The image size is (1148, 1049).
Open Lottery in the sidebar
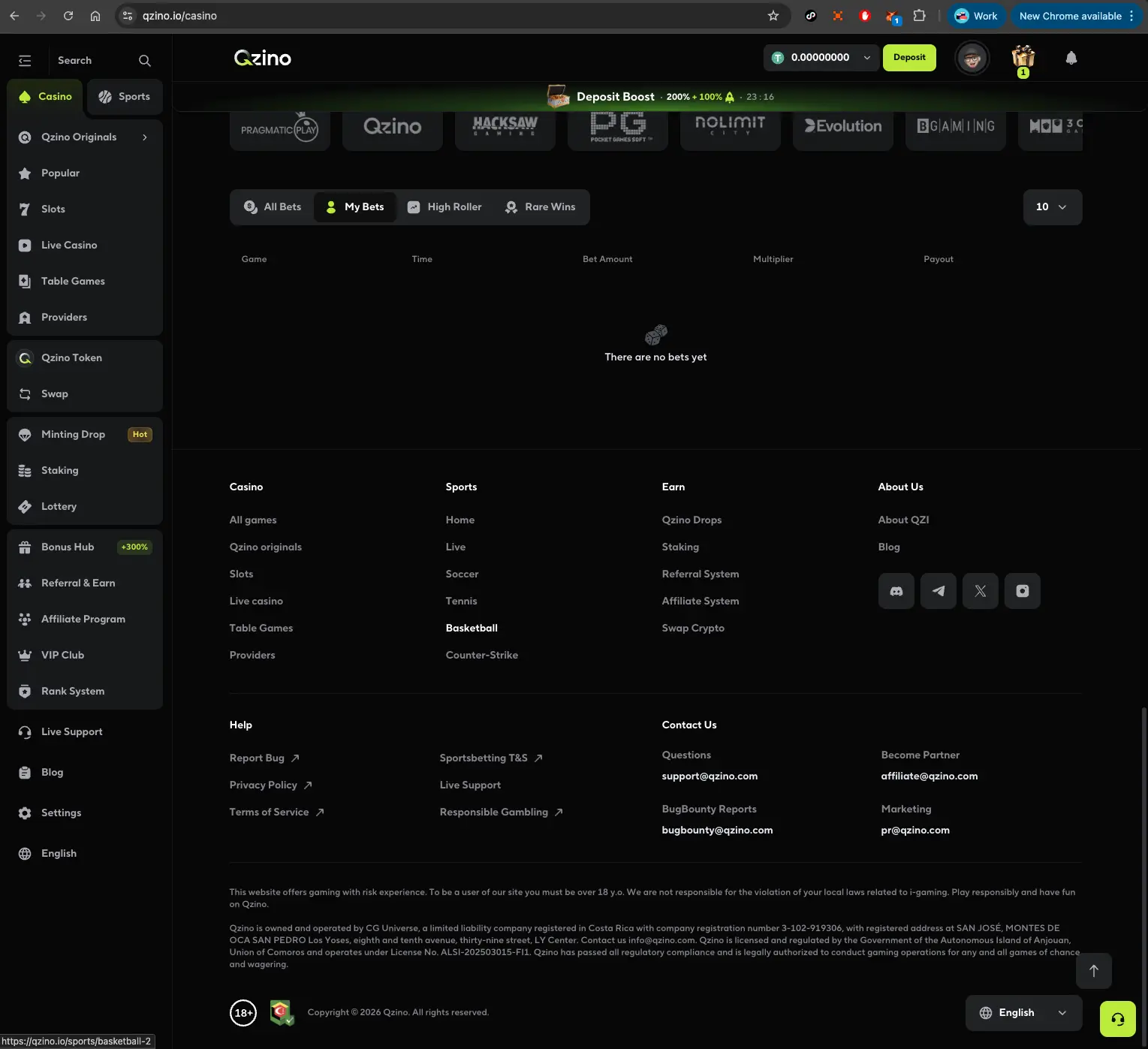click(85, 507)
